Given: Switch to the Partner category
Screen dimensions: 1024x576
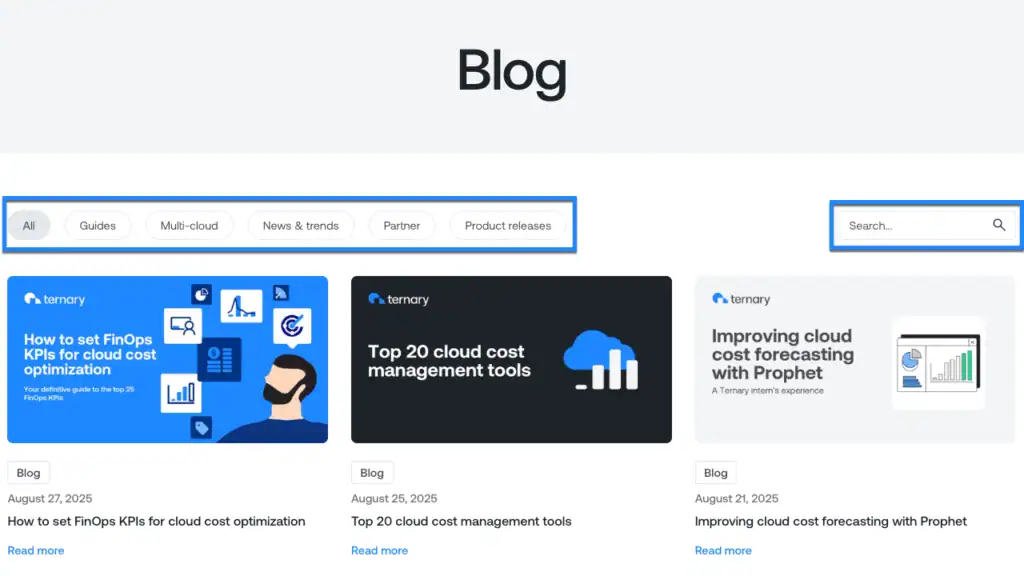Looking at the screenshot, I should point(401,225).
